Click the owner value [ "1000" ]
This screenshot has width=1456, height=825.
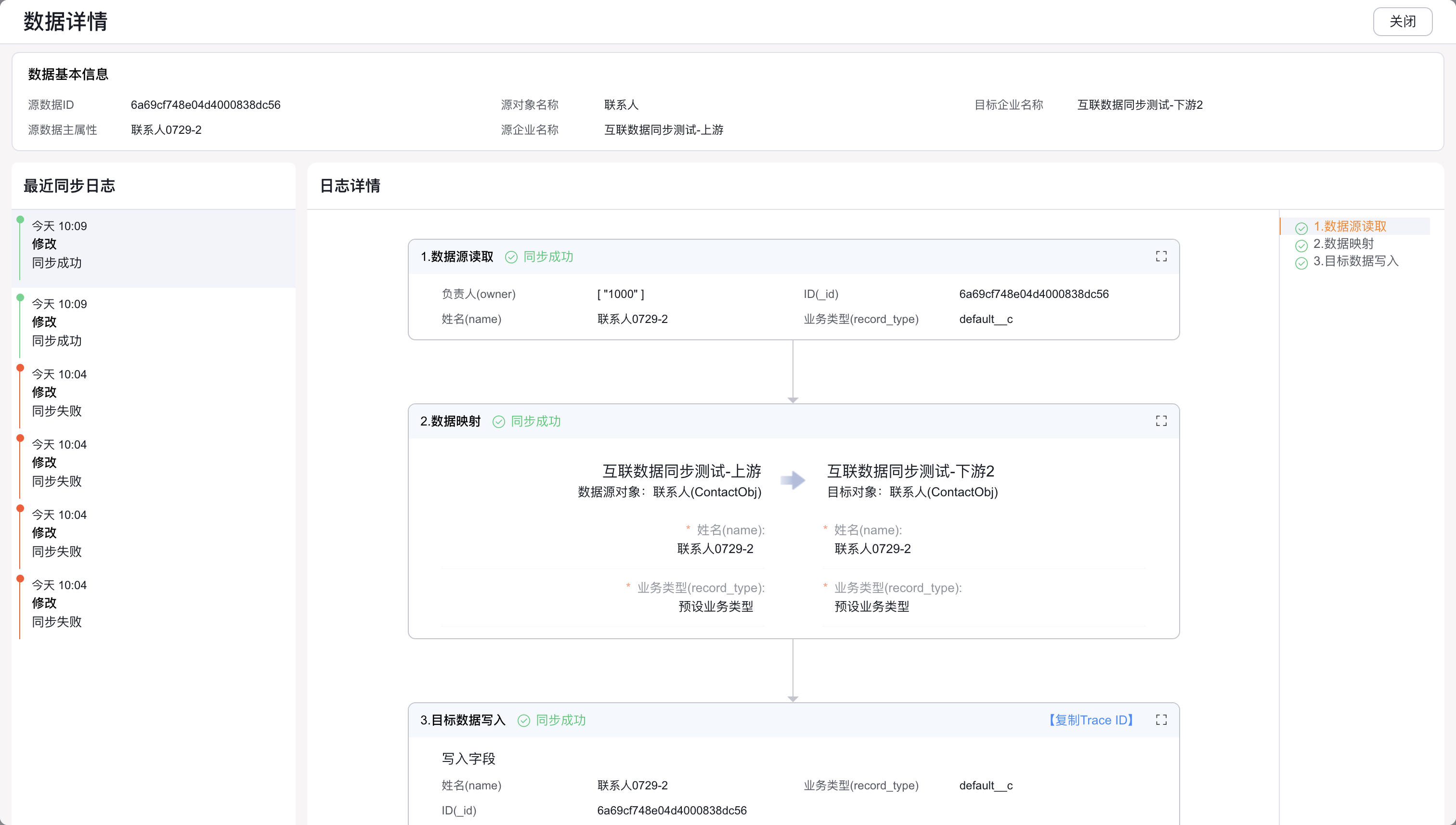[621, 294]
